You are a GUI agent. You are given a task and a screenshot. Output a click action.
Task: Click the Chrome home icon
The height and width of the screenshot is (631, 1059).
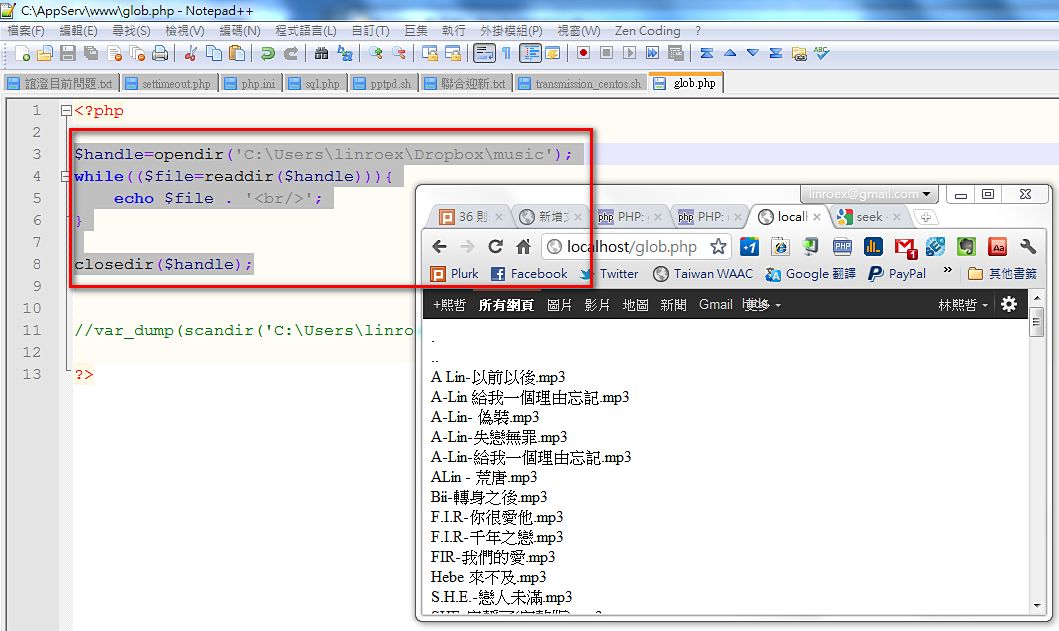click(x=523, y=247)
